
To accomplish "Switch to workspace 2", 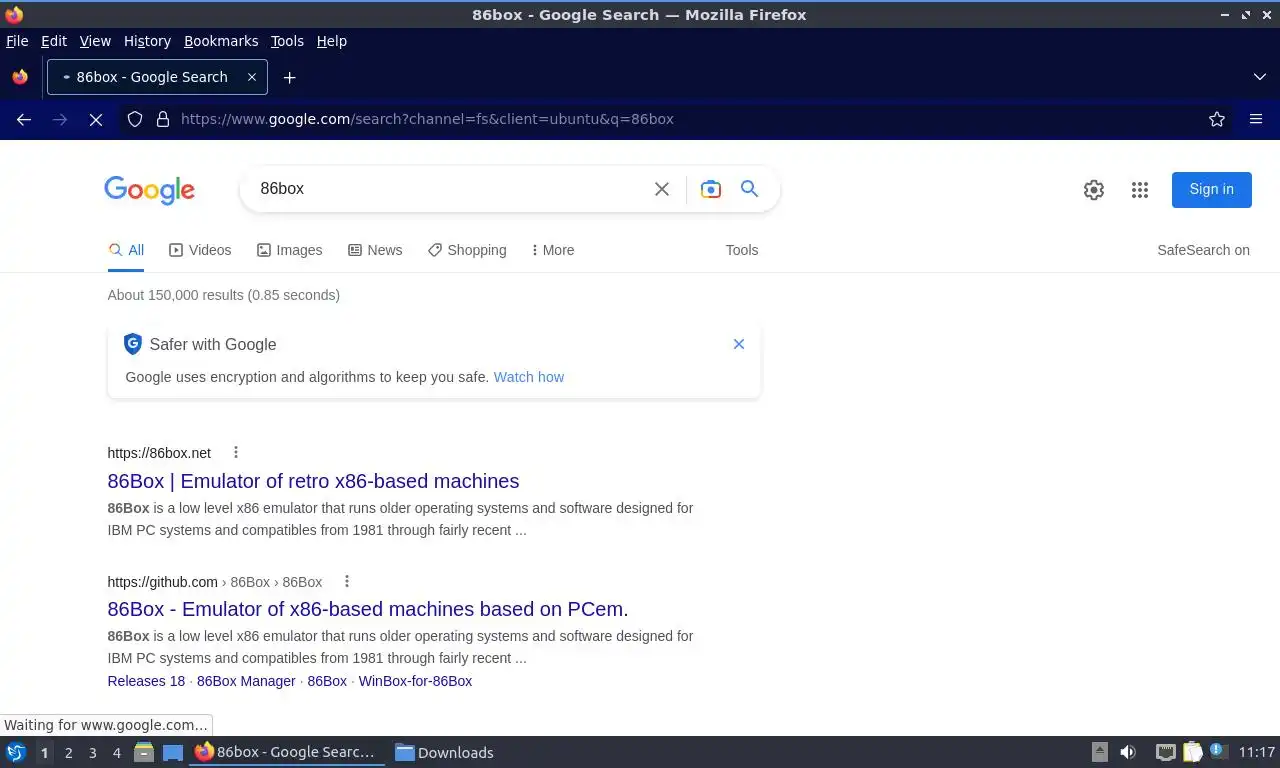I will point(68,753).
